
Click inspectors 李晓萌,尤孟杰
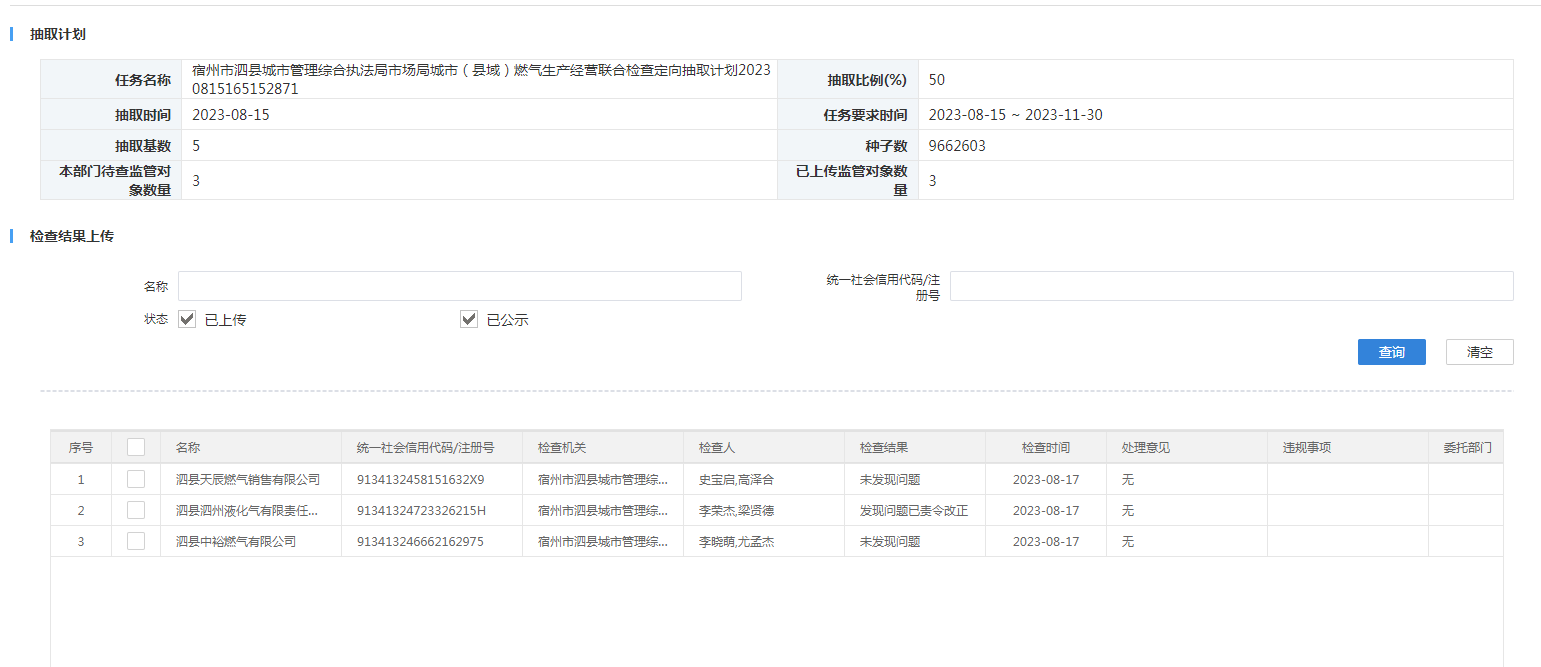coord(736,542)
